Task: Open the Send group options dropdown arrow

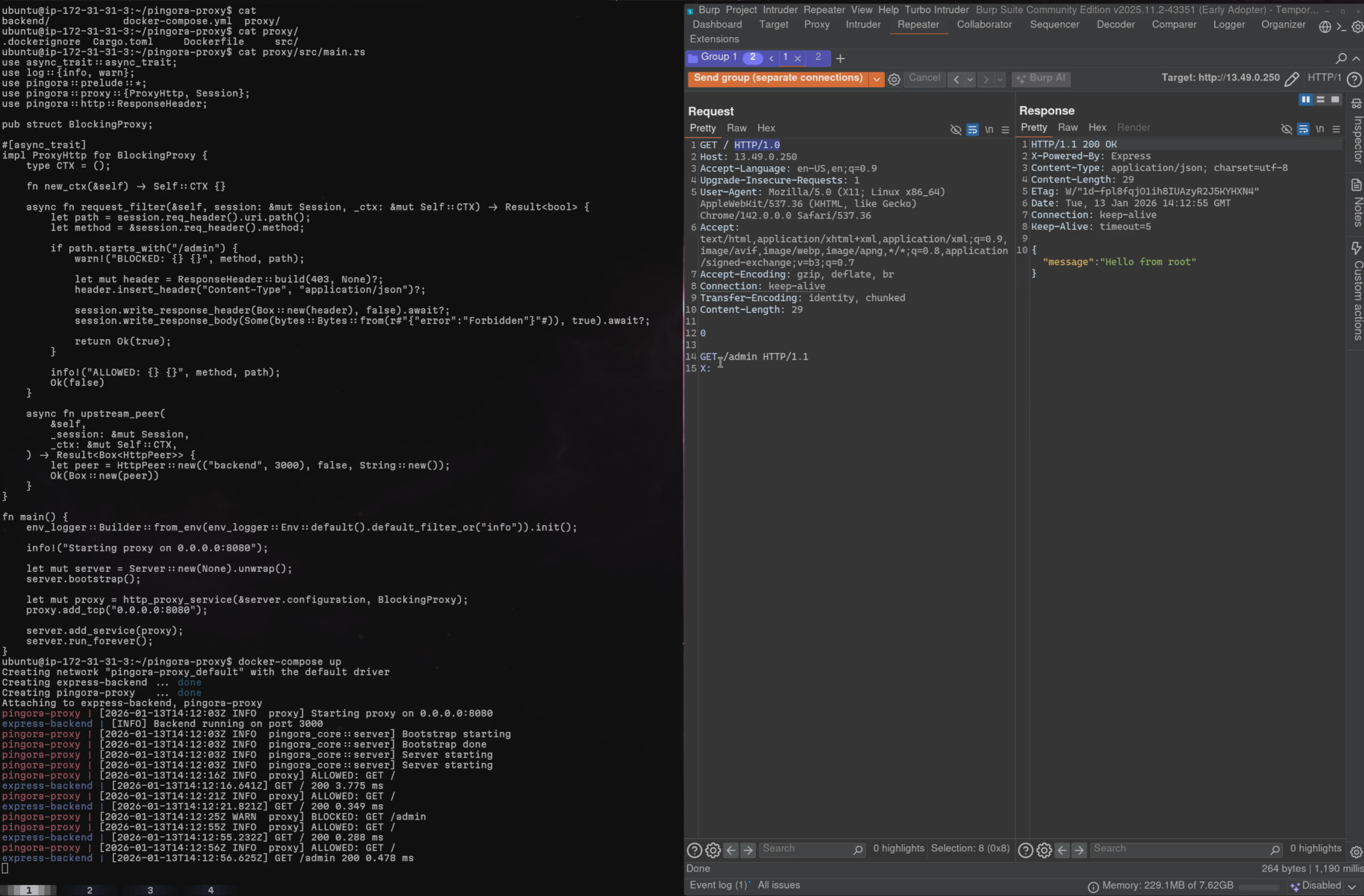Action: click(877, 79)
